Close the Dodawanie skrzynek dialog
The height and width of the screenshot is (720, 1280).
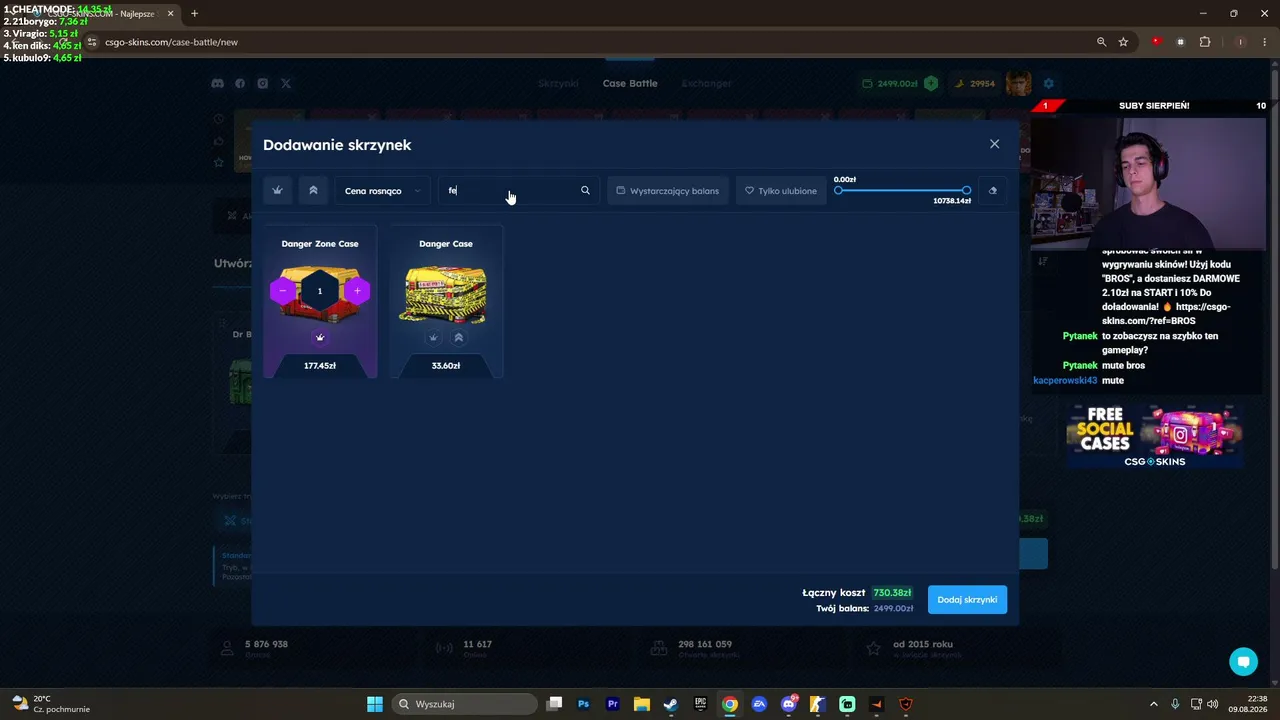(994, 144)
